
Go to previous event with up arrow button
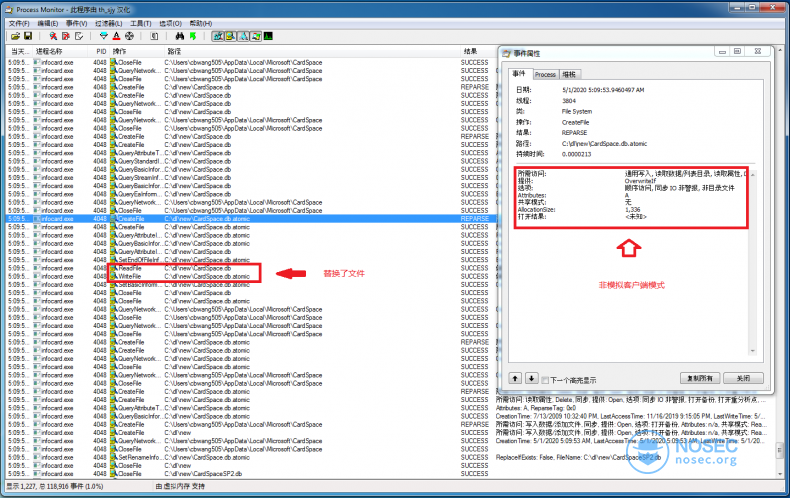point(515,379)
